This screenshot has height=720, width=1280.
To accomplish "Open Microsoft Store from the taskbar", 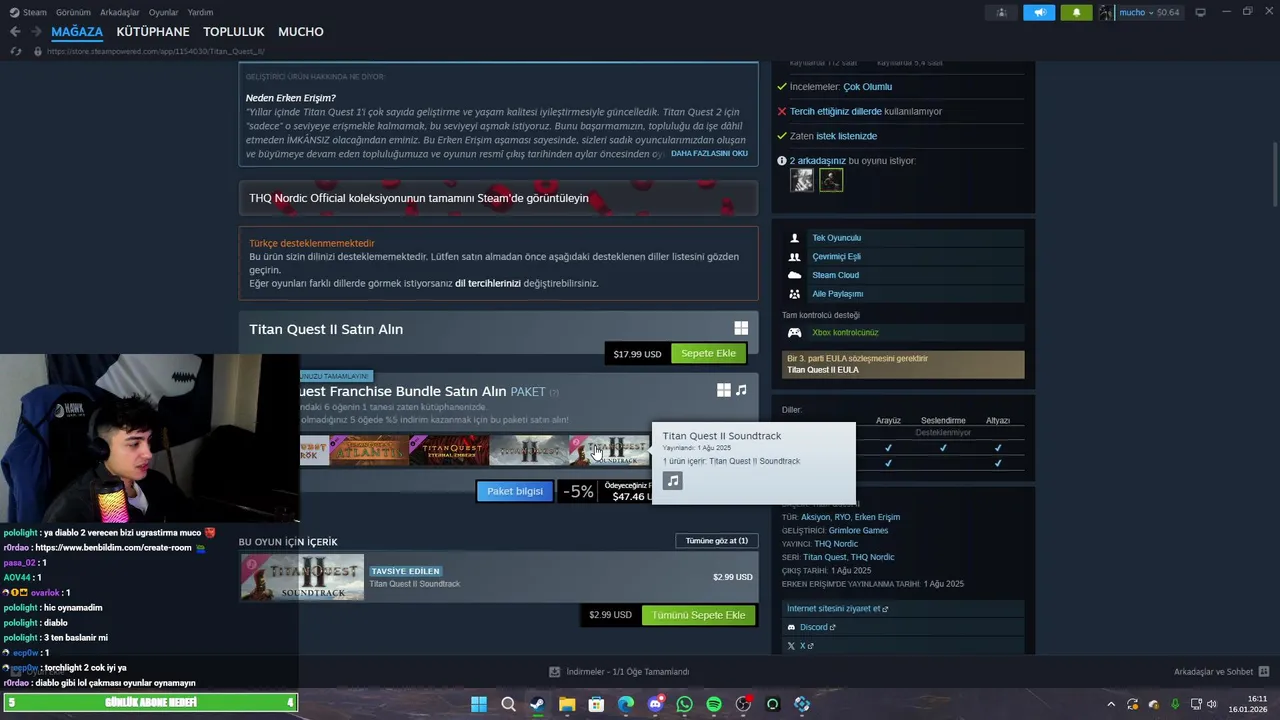I will (596, 704).
